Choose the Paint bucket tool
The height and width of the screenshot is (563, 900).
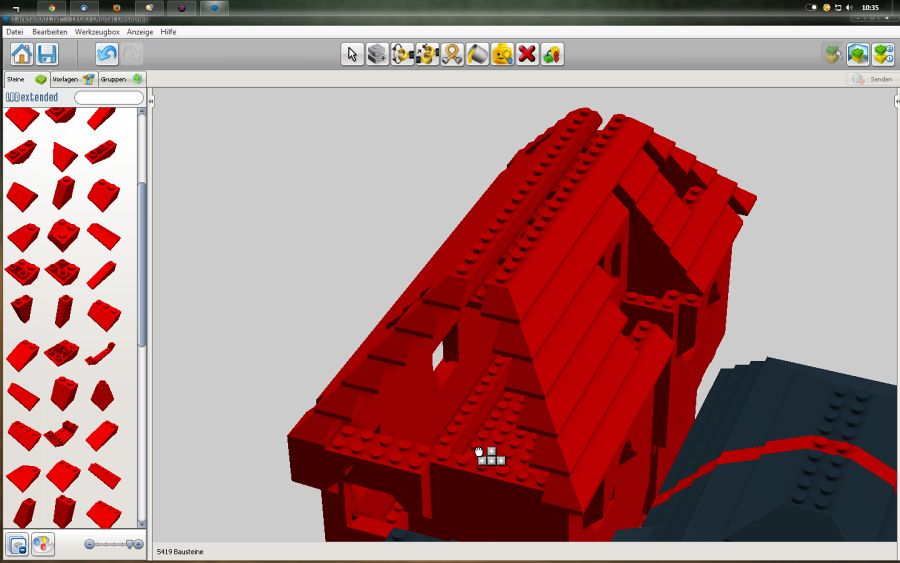tap(477, 54)
